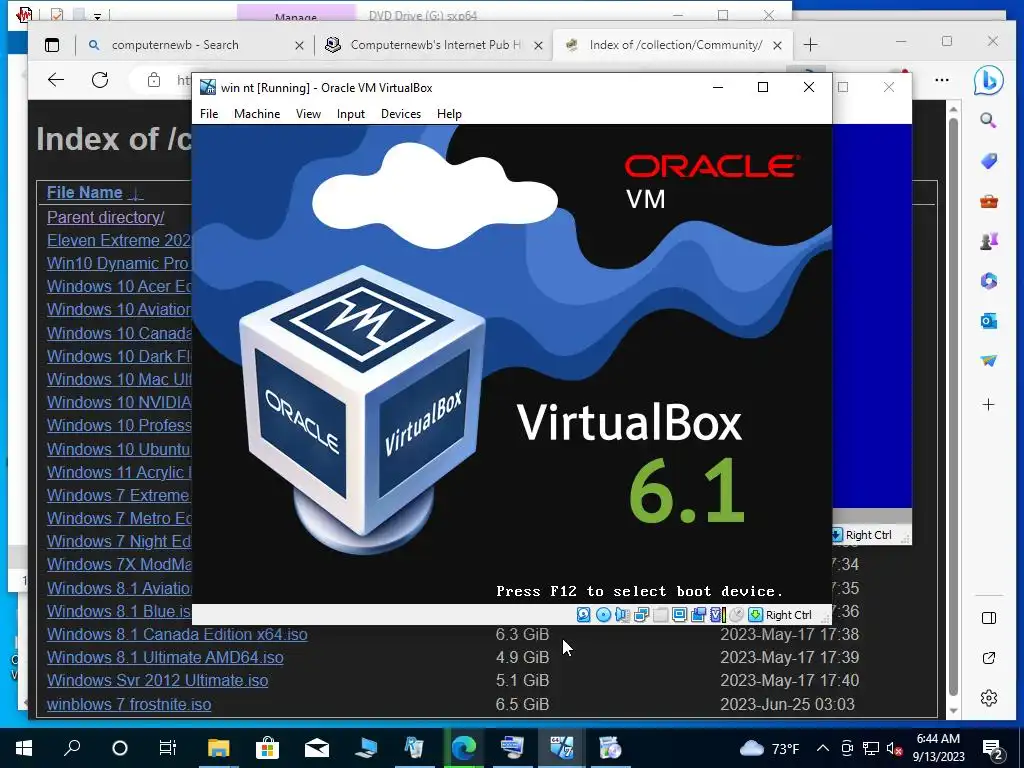1024x768 pixels.
Task: Click the optical disc icon in VirtualBox status bar
Action: [603, 615]
